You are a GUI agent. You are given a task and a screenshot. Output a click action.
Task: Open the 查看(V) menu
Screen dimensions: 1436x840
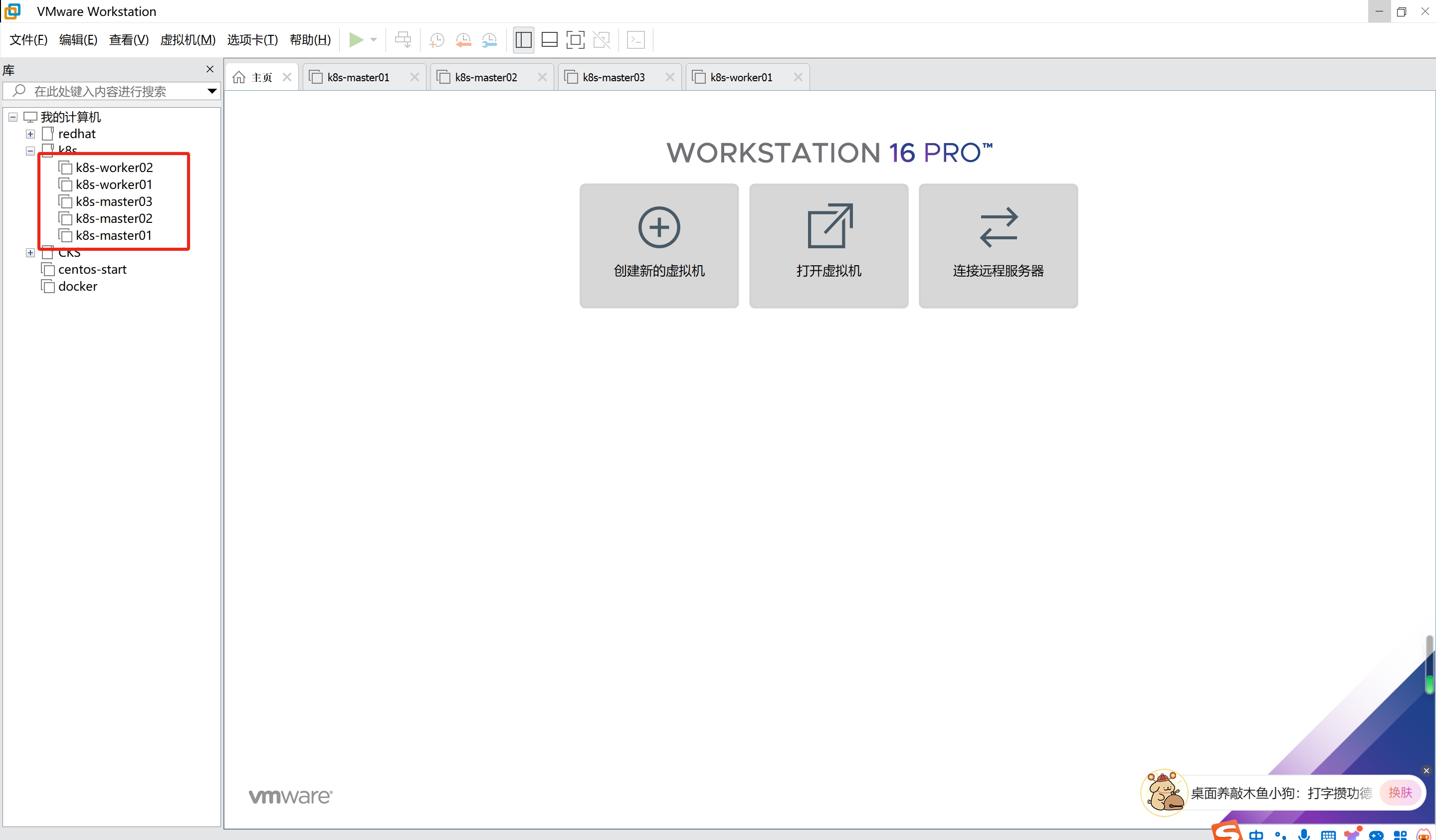click(129, 40)
